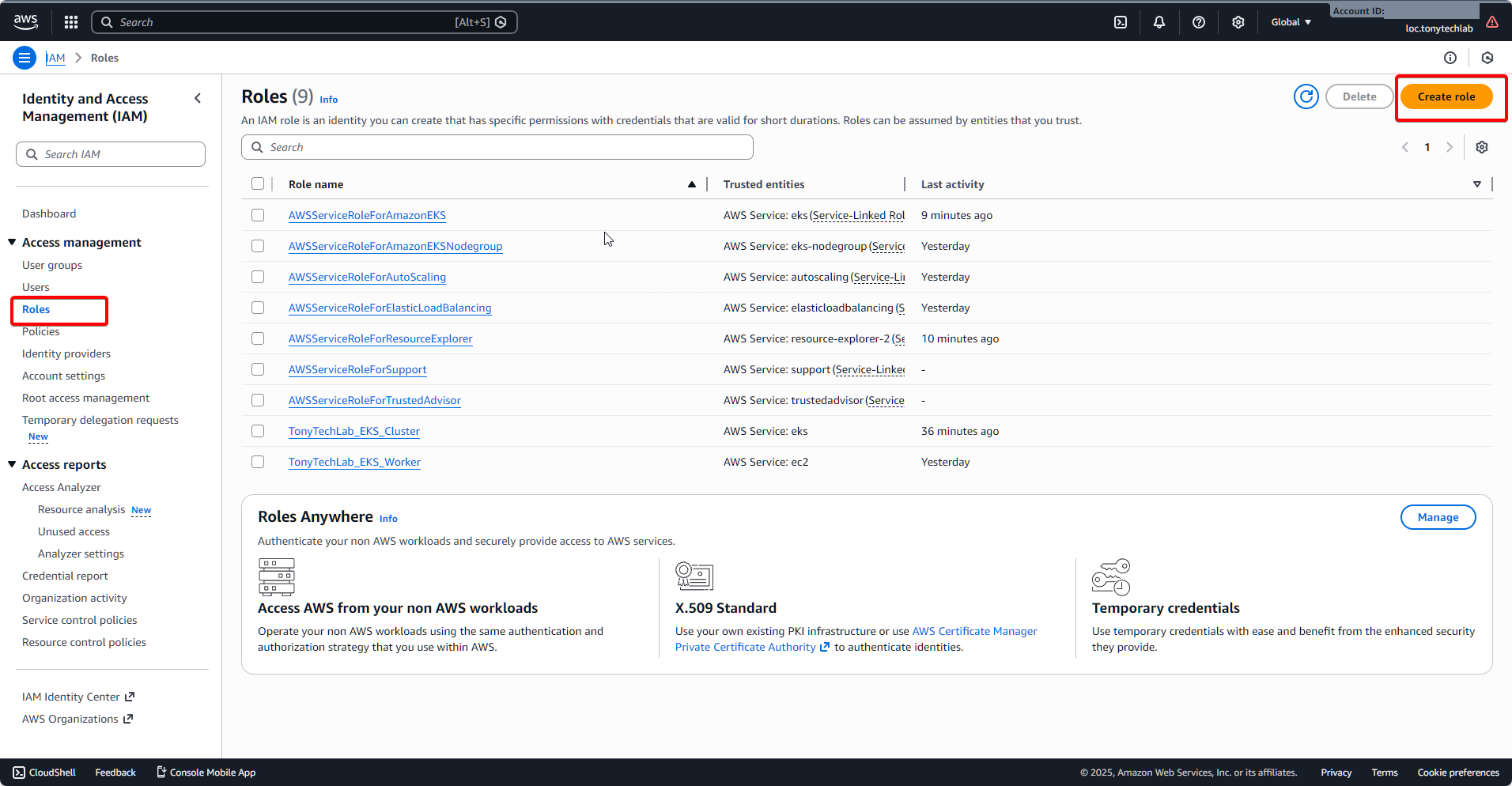Select the AWSServiceRoleForAmazonEKS checkbox

[258, 215]
